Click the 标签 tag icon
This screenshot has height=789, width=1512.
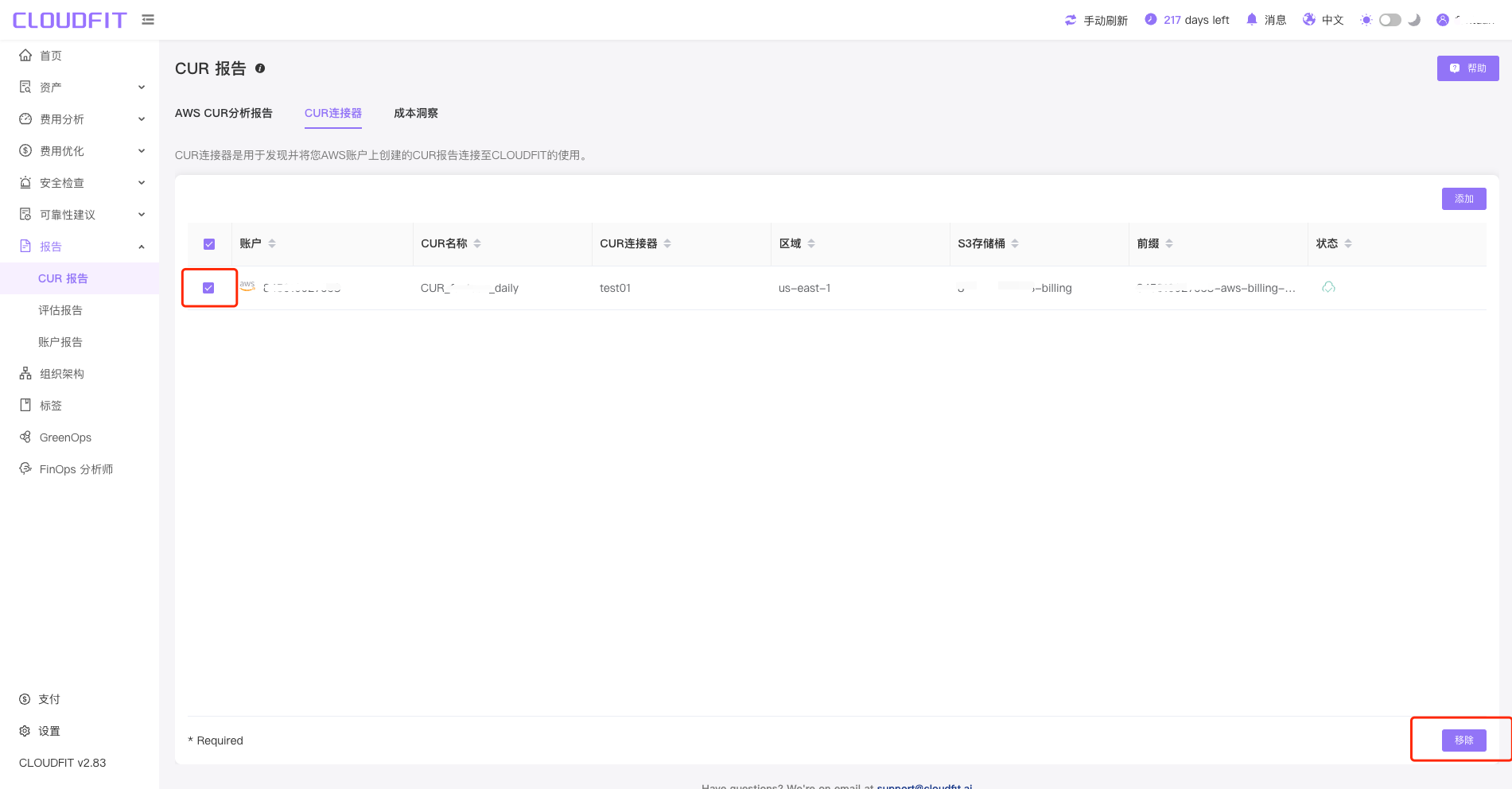(x=25, y=405)
